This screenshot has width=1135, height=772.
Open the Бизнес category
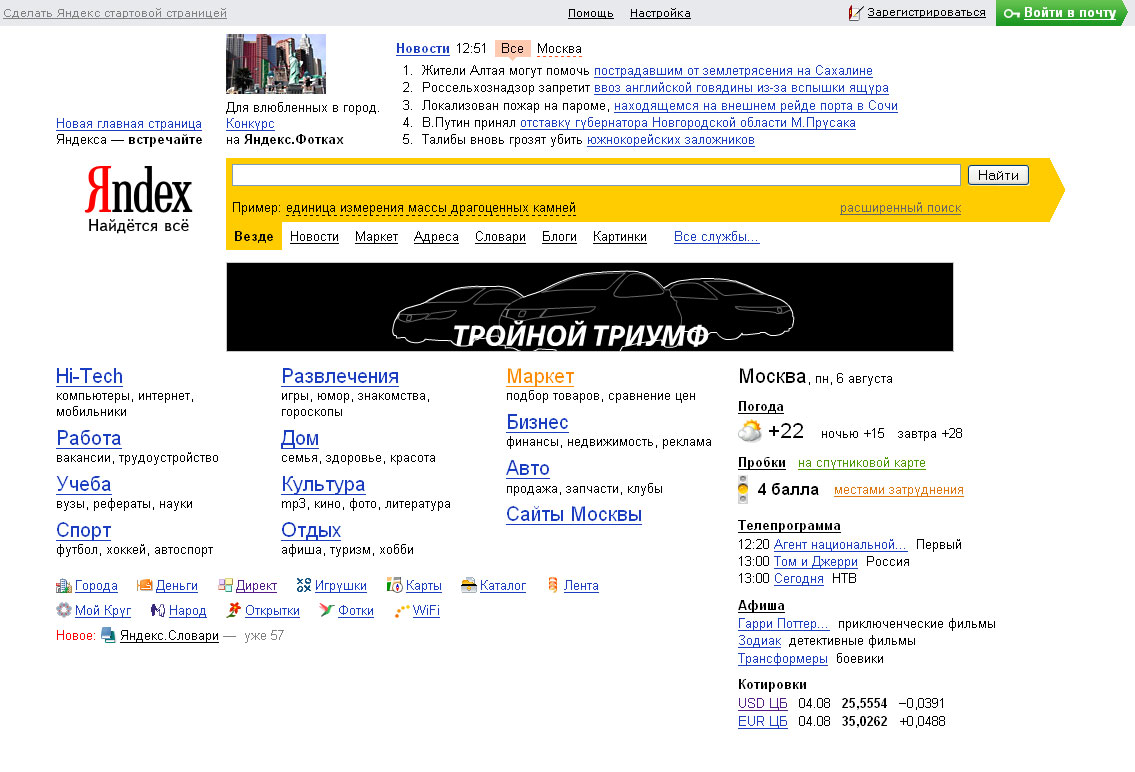point(537,422)
